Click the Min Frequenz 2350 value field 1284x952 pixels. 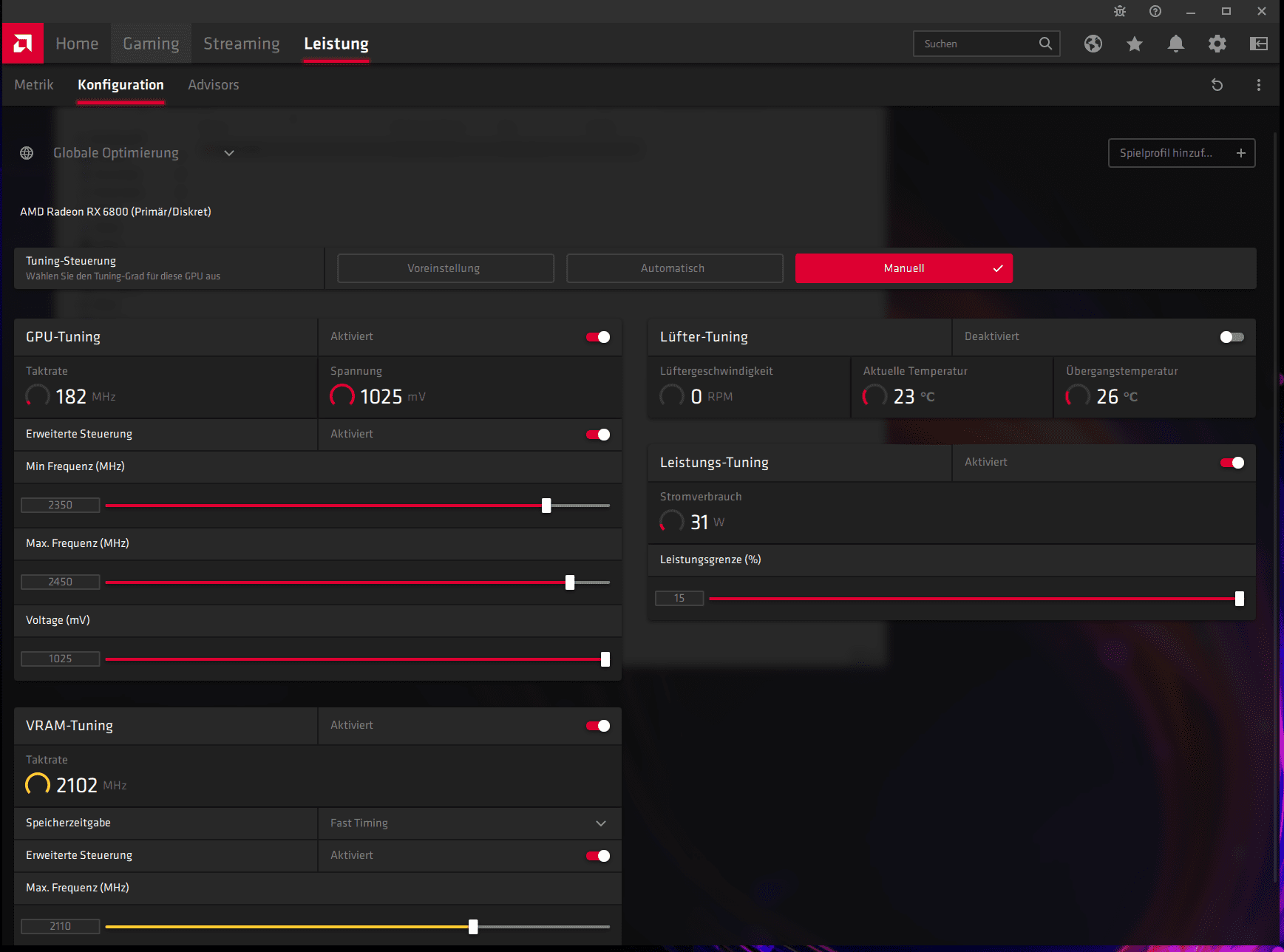click(61, 506)
